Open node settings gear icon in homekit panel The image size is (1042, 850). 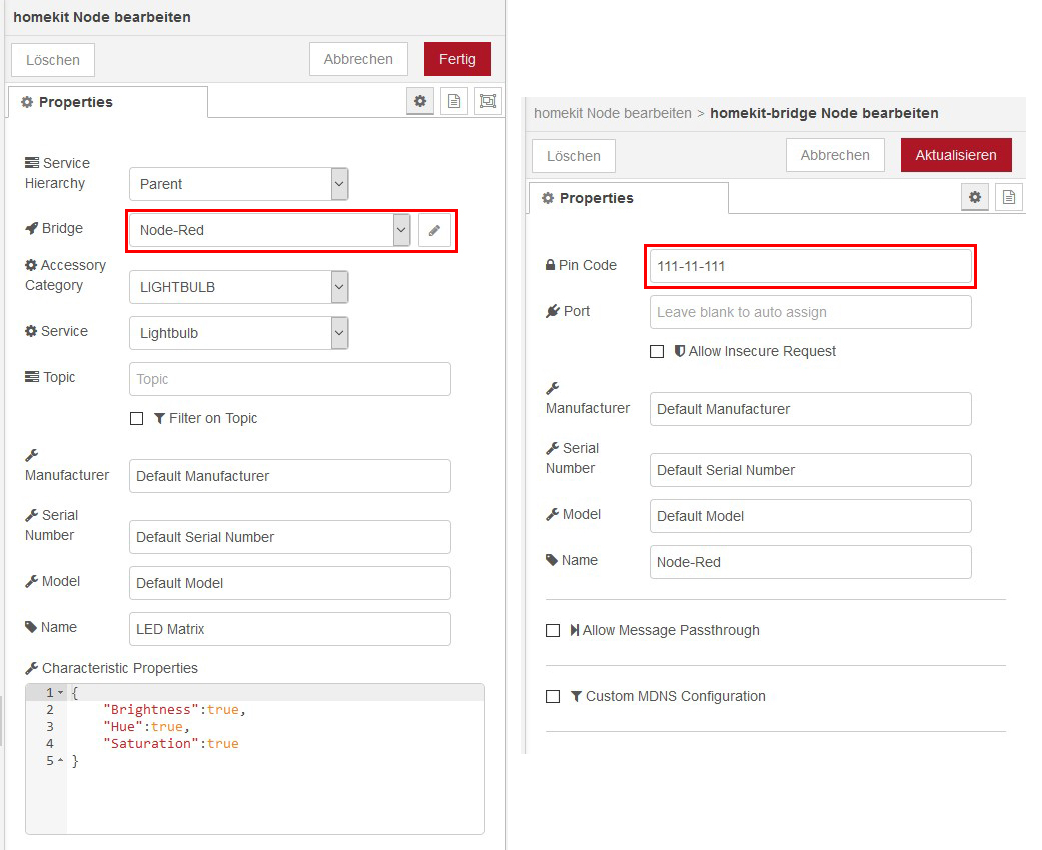[420, 101]
